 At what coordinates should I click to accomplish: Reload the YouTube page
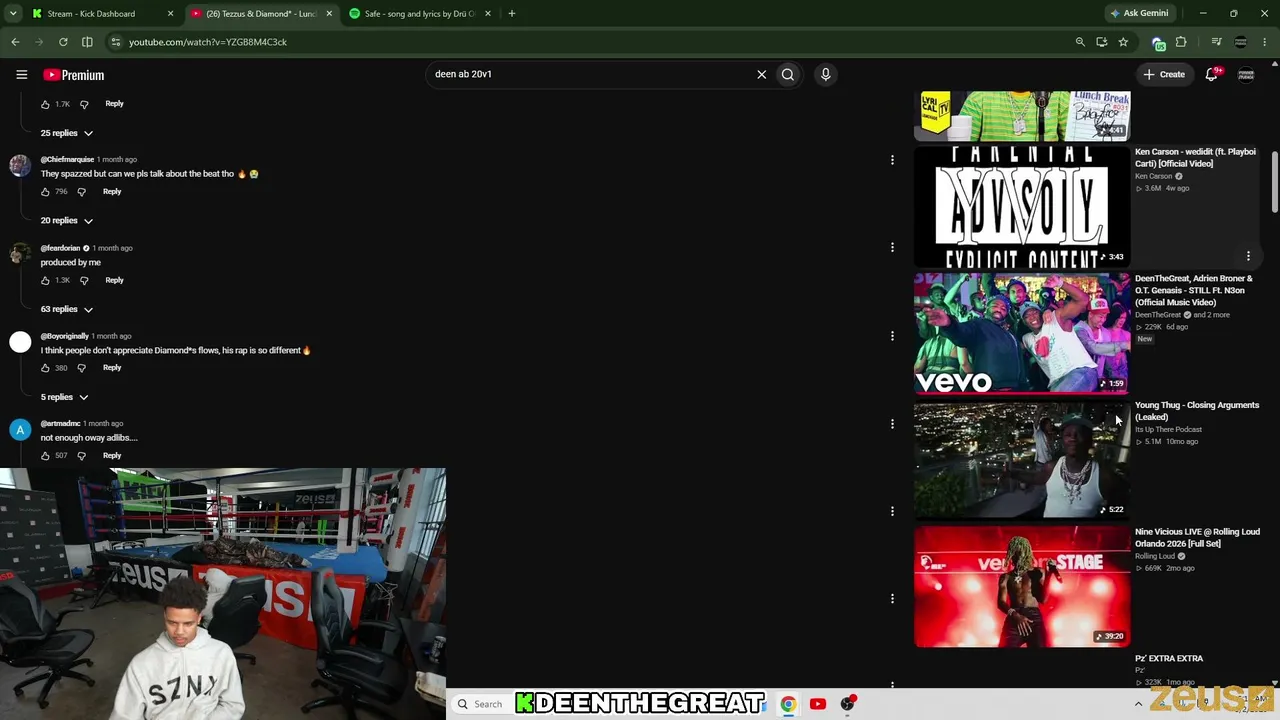point(63,42)
